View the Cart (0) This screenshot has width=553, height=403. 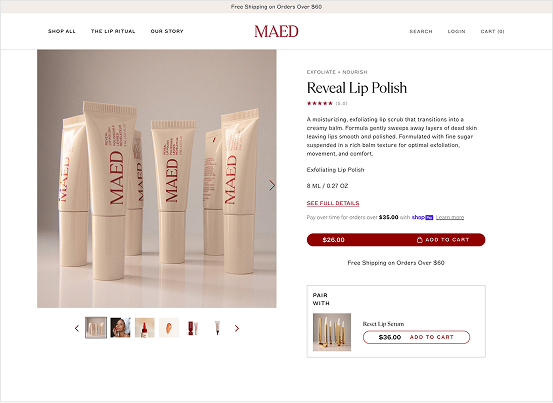tap(492, 31)
